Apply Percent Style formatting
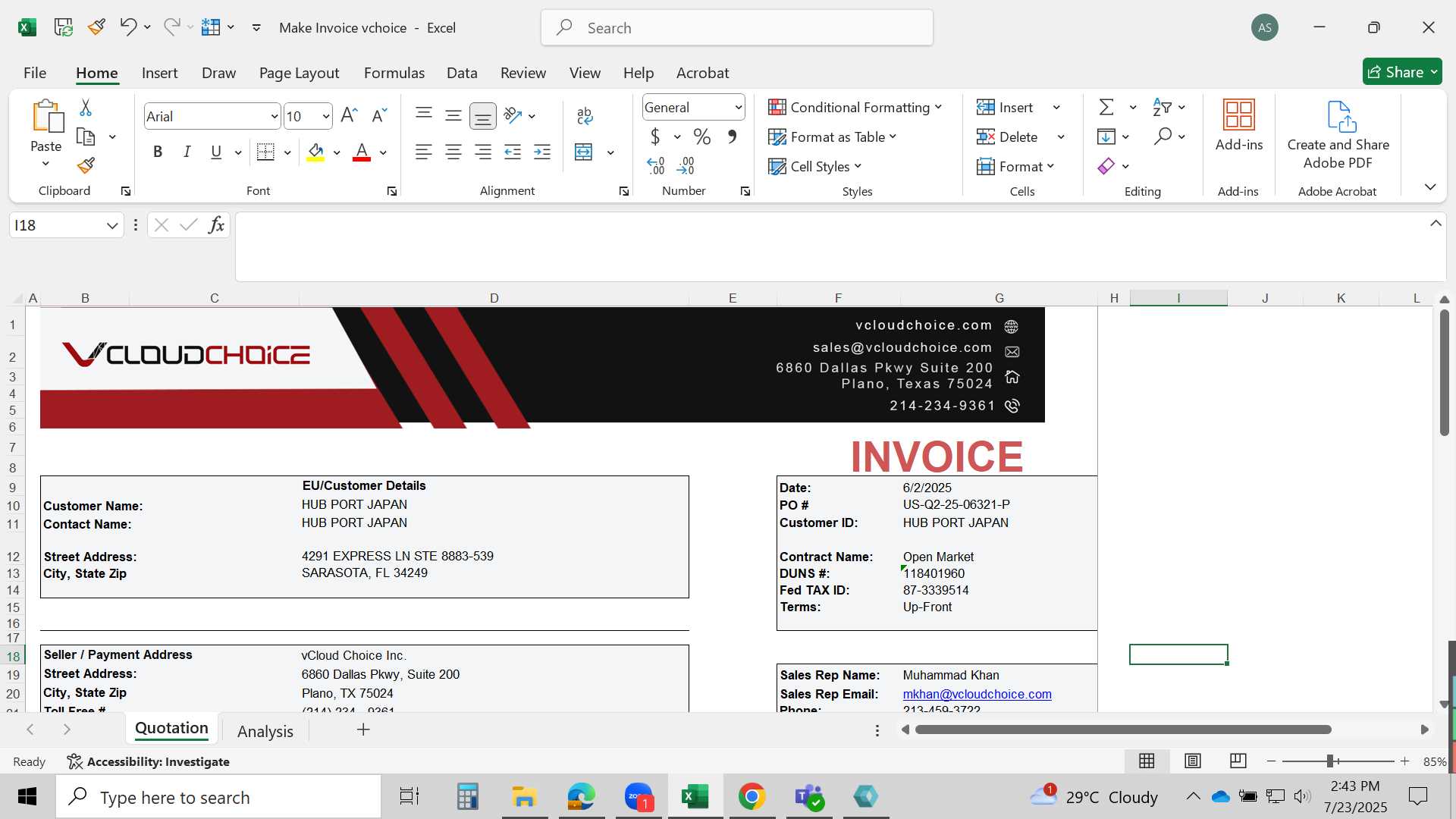This screenshot has width=1456, height=819. (x=702, y=136)
